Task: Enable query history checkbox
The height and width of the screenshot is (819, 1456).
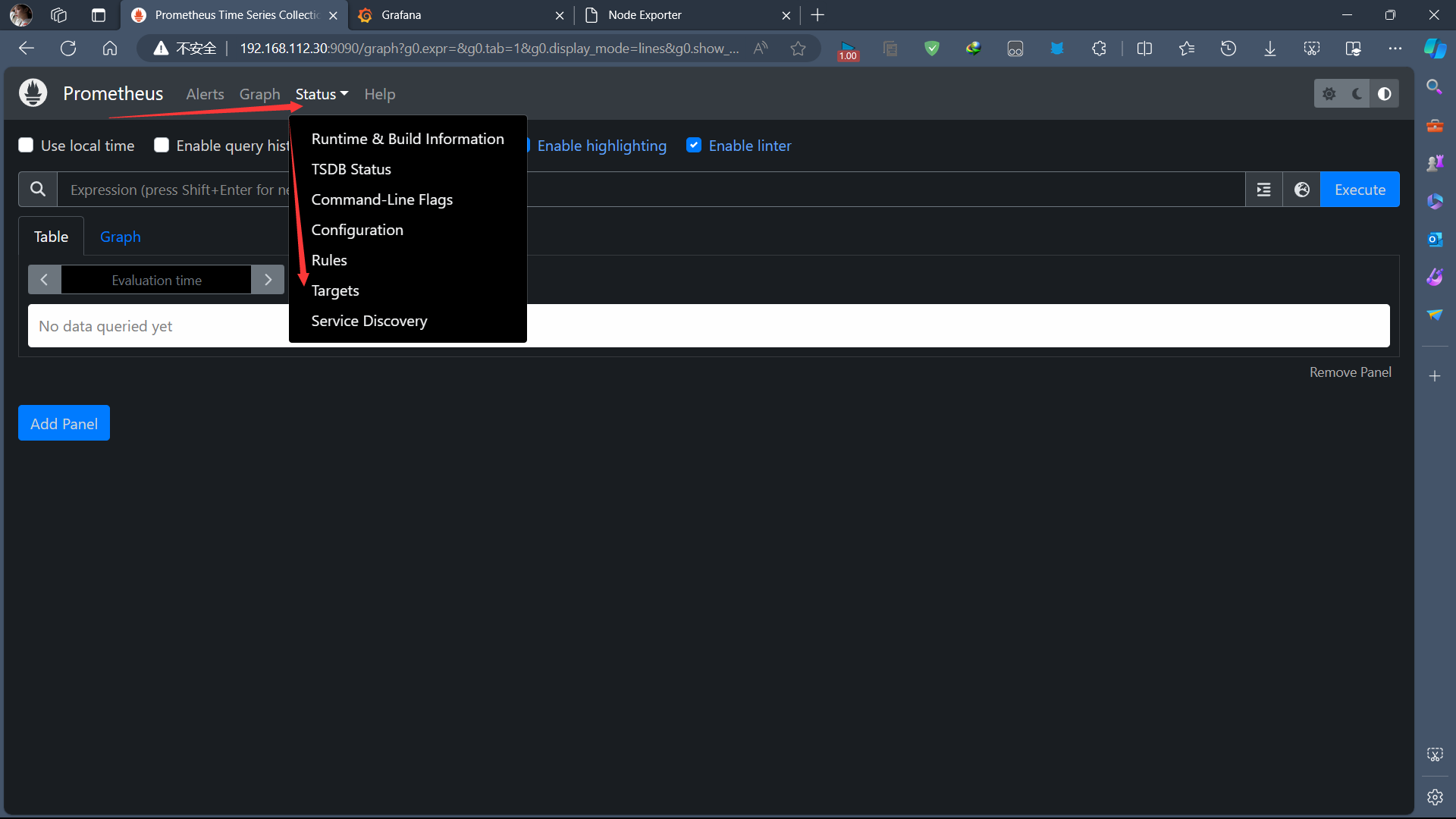Action: point(162,145)
